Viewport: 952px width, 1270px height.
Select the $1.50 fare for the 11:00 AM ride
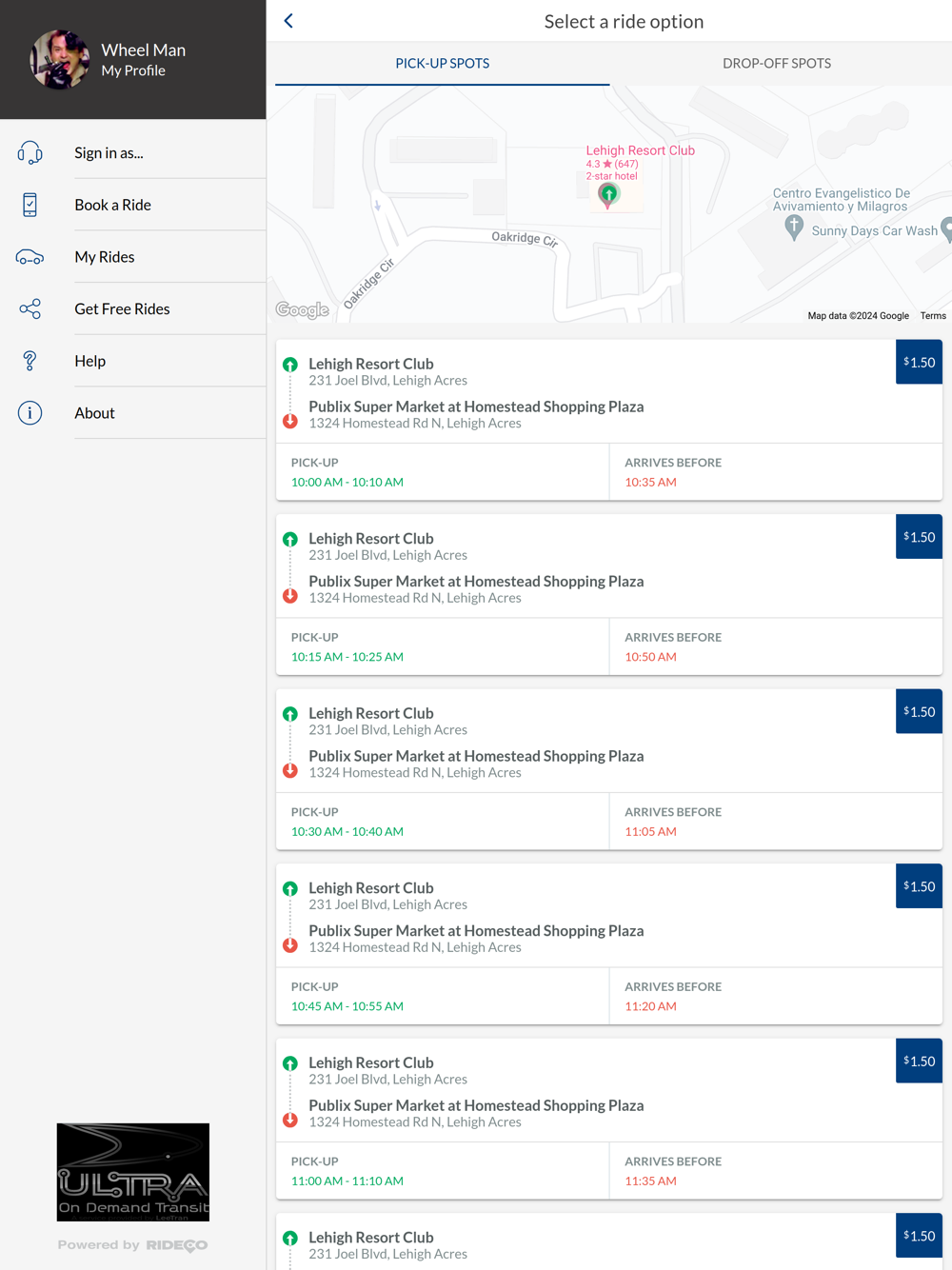pyautogui.click(x=919, y=1061)
